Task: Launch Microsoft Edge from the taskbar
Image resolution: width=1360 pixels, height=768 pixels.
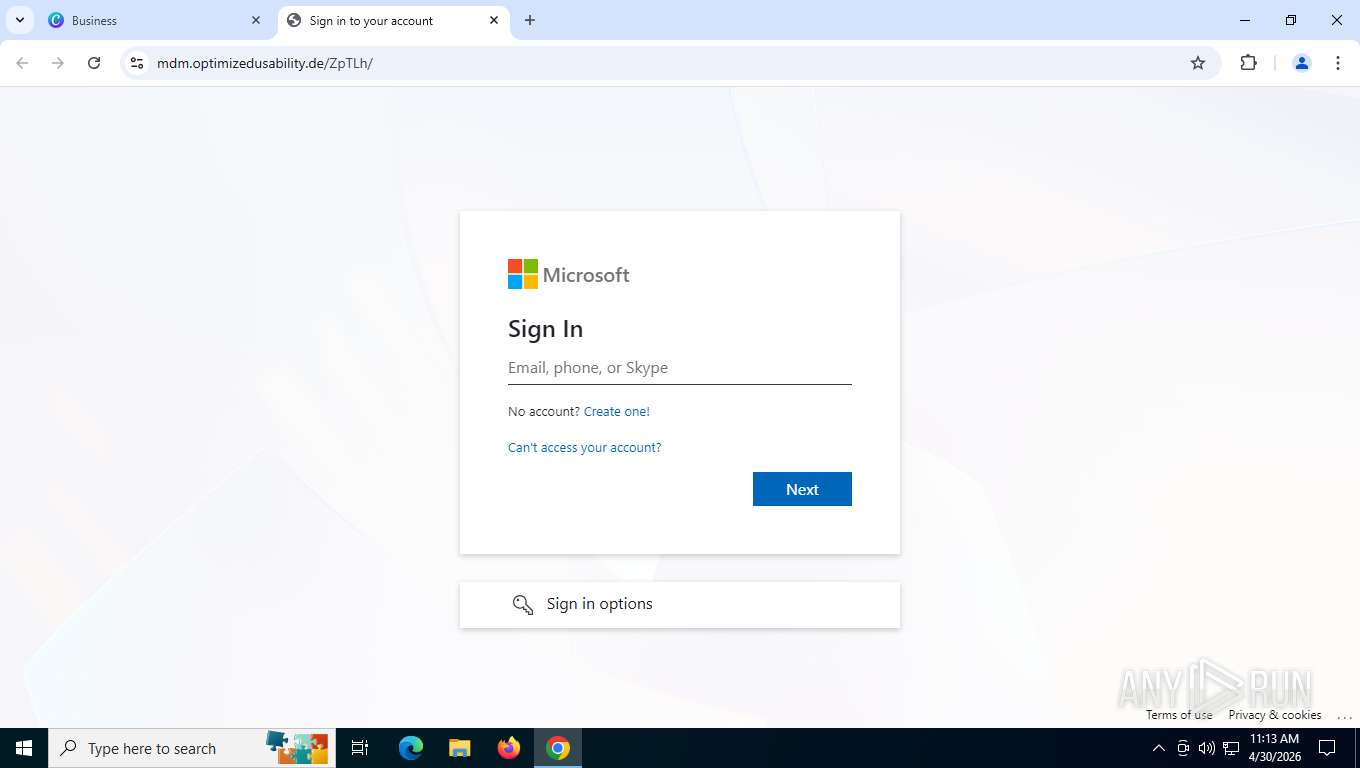Action: point(411,748)
